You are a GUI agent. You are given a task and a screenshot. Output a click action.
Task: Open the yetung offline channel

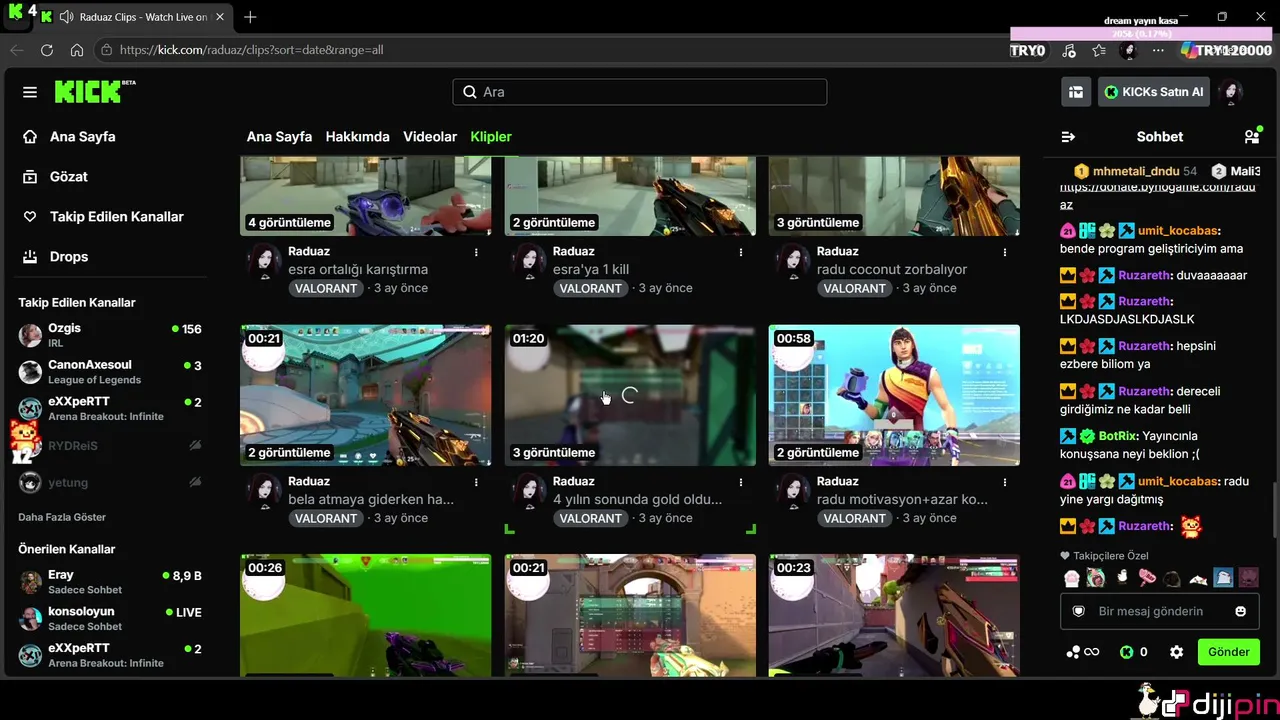(110, 482)
